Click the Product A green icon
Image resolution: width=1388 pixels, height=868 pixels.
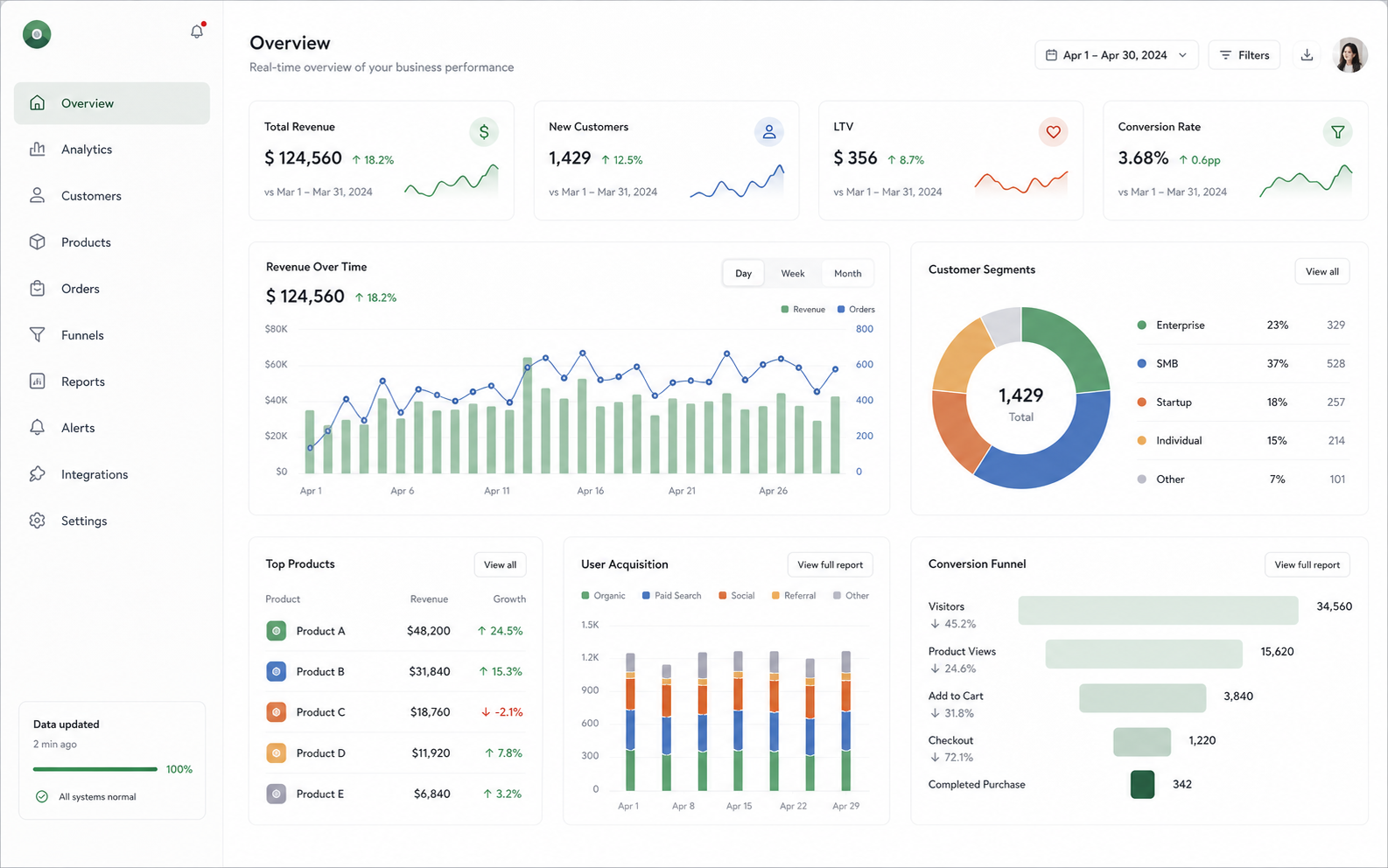(x=277, y=631)
